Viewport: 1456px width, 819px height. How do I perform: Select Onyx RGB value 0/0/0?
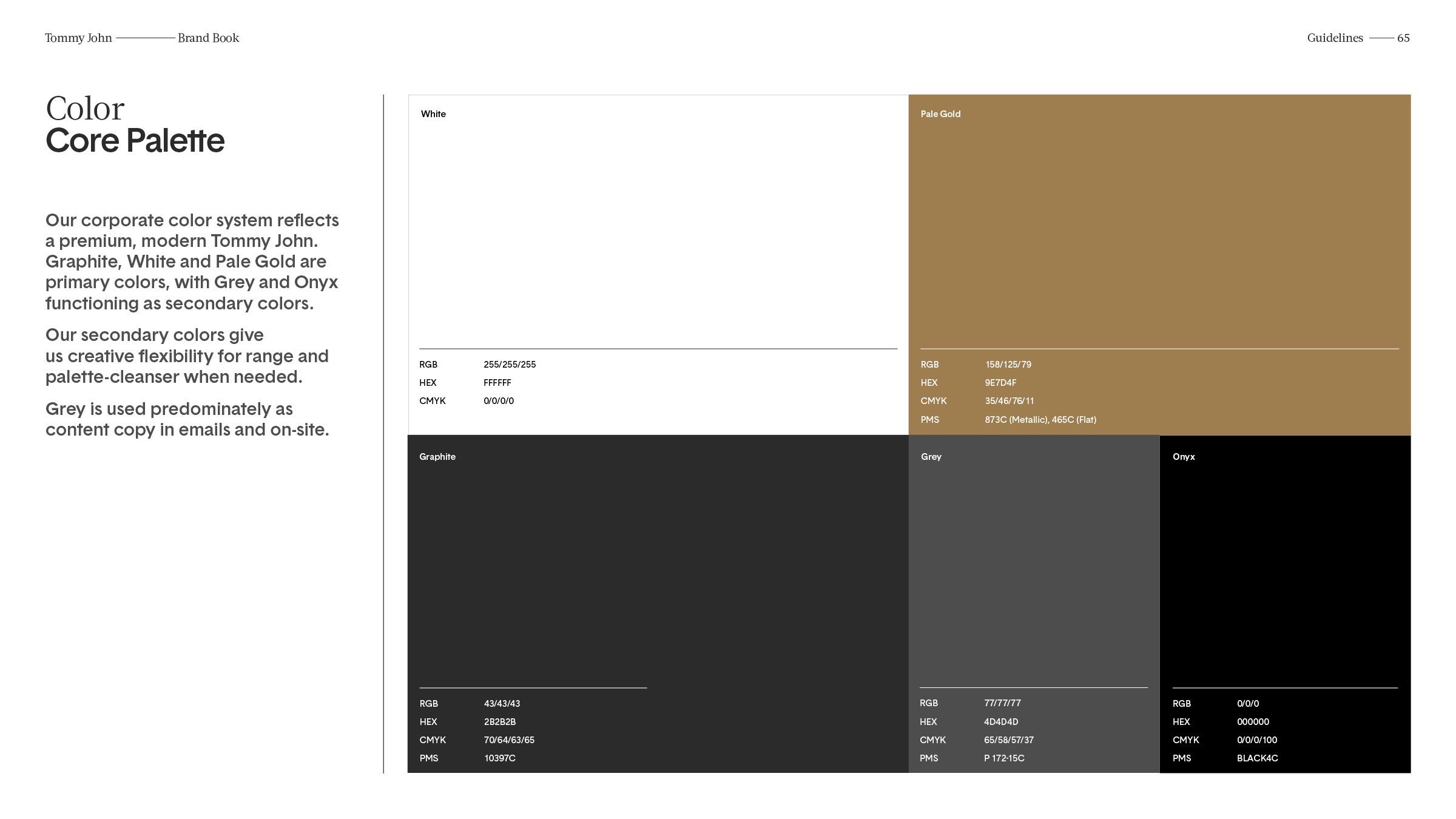click(1248, 704)
